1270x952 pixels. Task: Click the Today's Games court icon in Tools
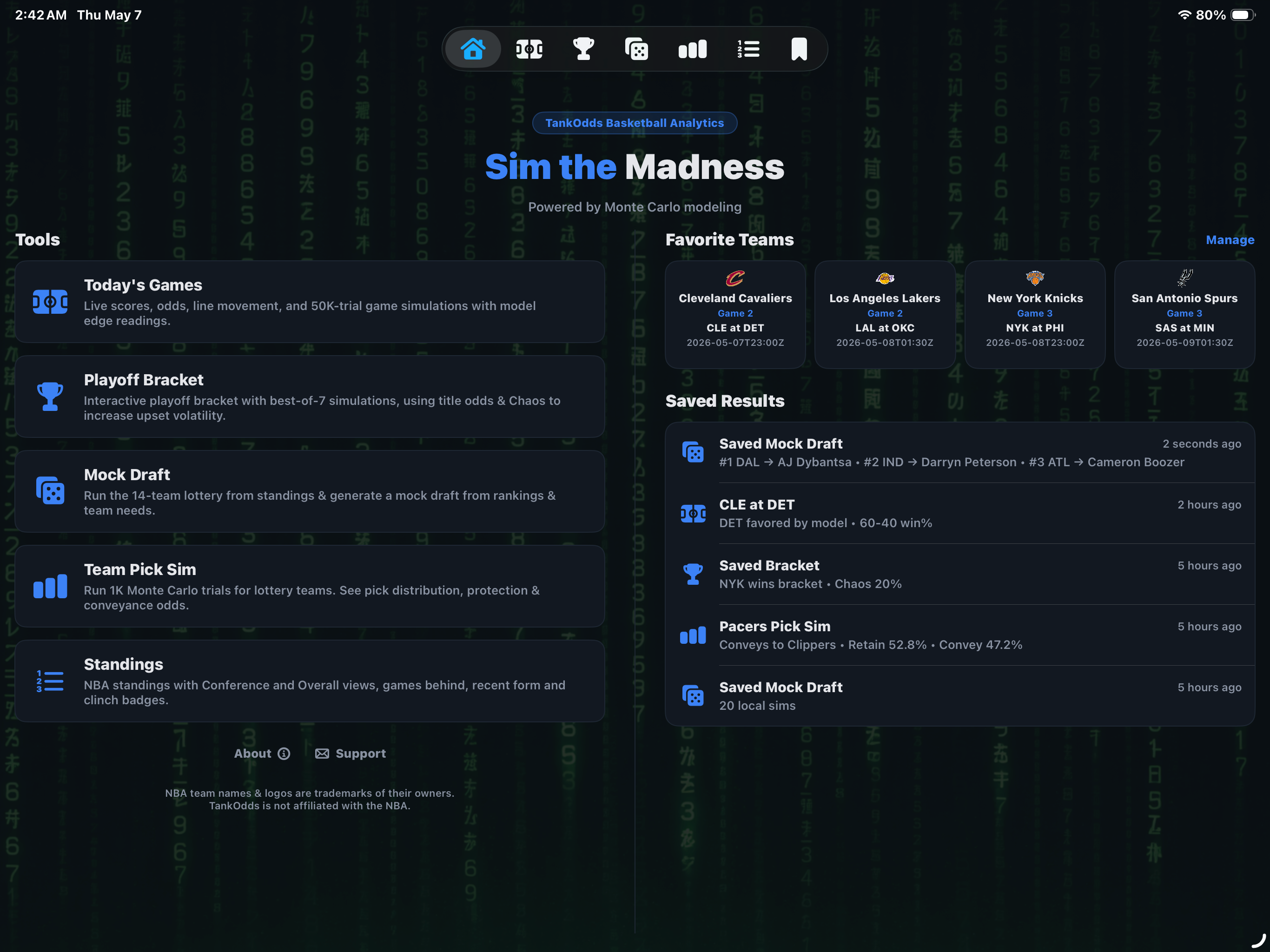point(50,301)
